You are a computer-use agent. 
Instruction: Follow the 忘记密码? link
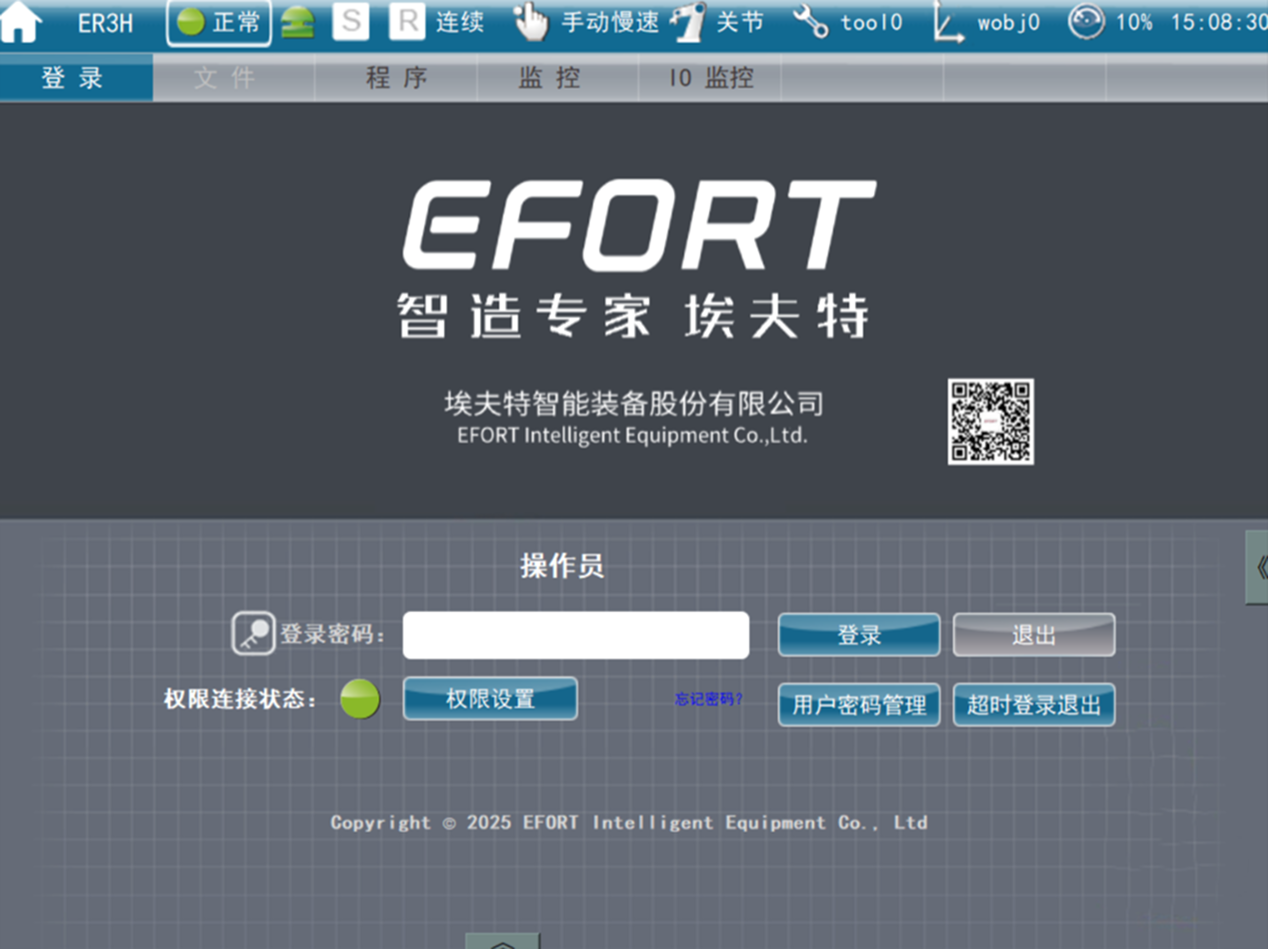click(708, 699)
